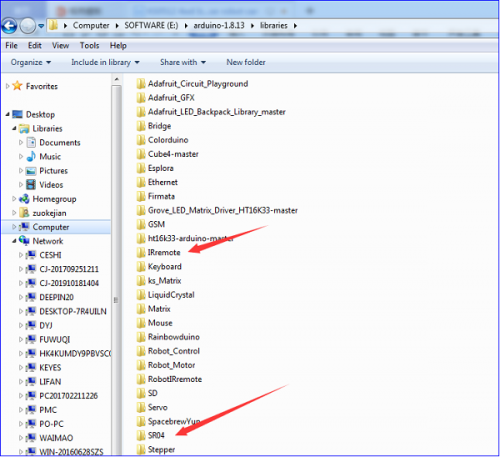Image resolution: width=500 pixels, height=457 pixels.
Task: Click the New folder button
Action: (x=246, y=62)
